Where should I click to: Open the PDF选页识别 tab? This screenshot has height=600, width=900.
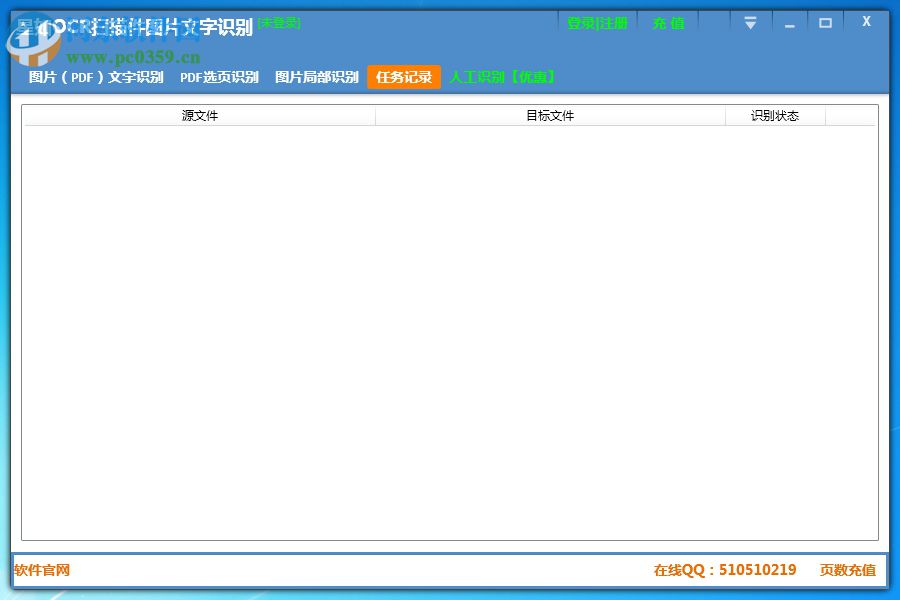point(219,77)
